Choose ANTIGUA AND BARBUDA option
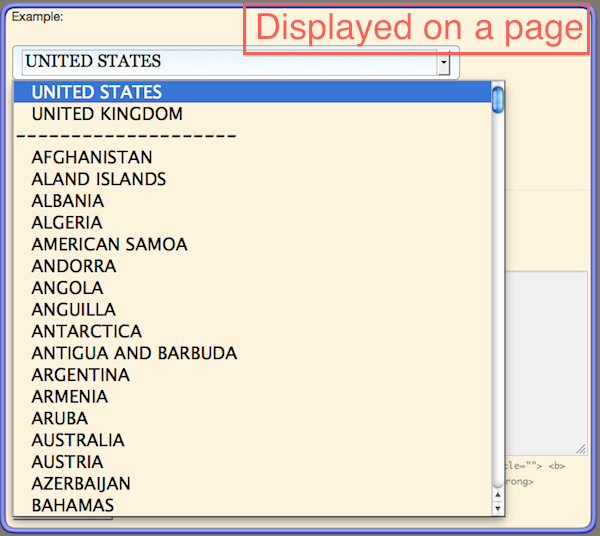The image size is (600, 536). [253, 353]
